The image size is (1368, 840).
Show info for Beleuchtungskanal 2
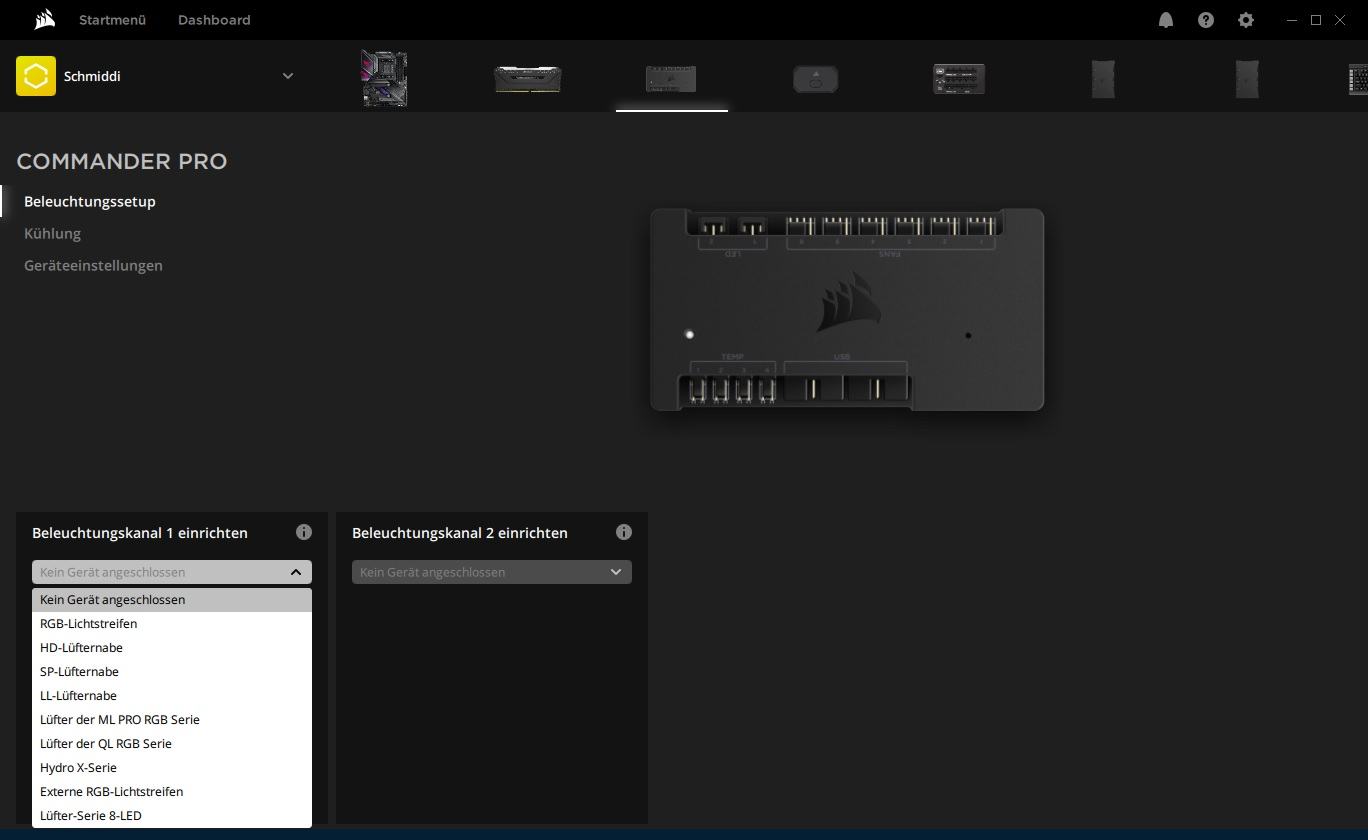point(624,532)
